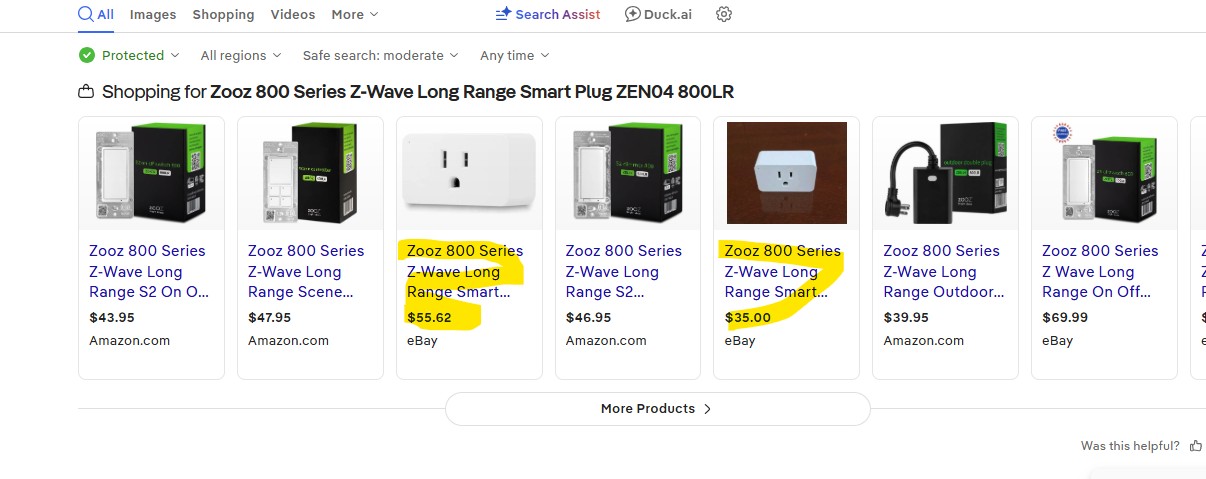Expand the Protected dropdown
This screenshot has width=1206, height=479.
(175, 55)
